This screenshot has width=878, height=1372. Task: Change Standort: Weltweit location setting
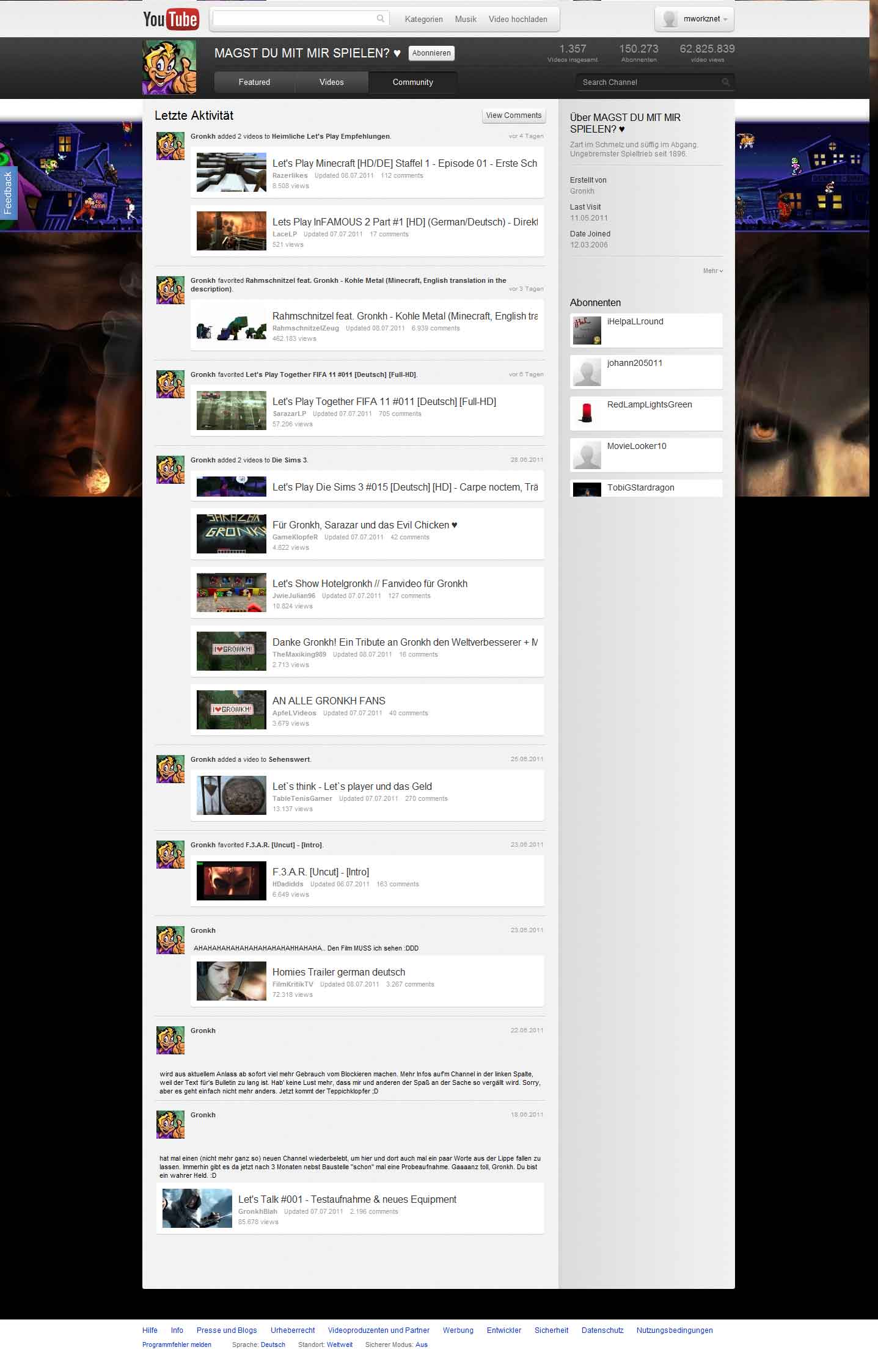[339, 1345]
